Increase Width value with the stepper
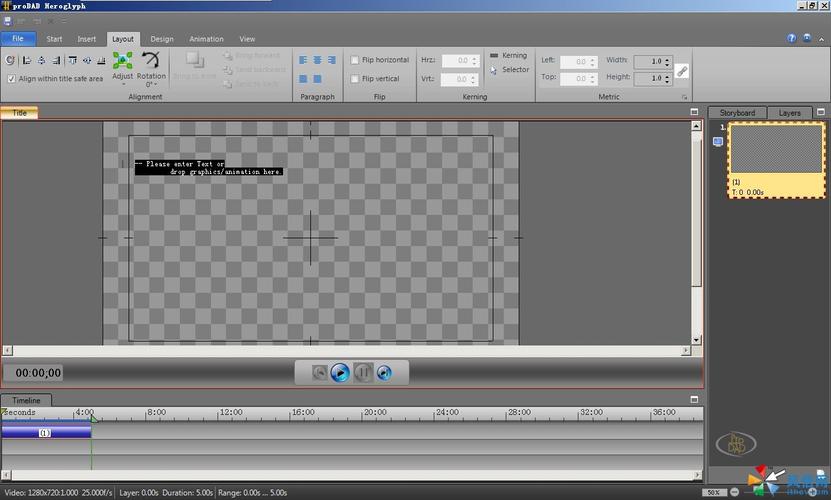Screen dimensions: 831x500 click(668, 58)
